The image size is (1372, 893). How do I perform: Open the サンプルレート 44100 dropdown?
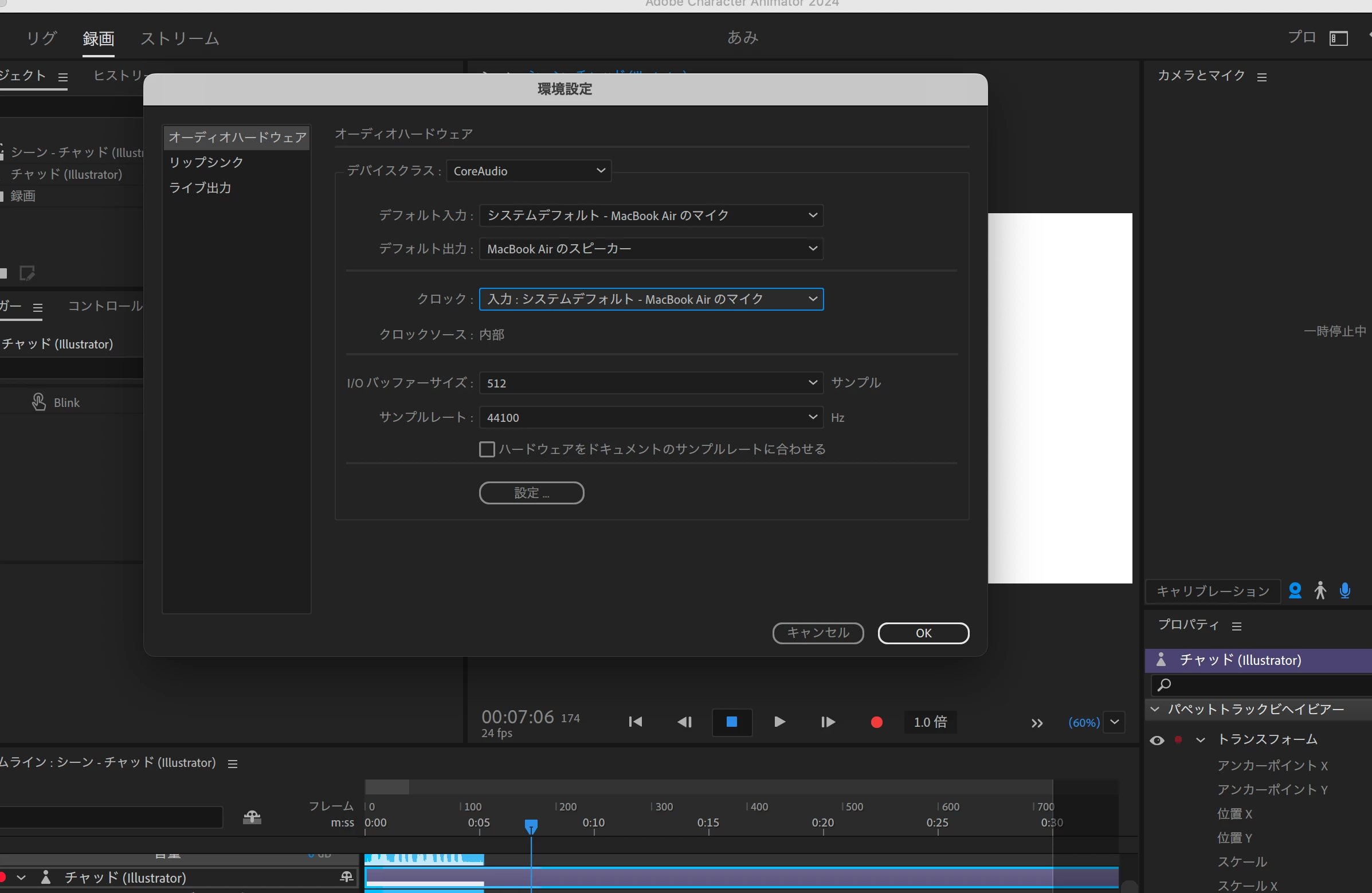click(x=651, y=417)
